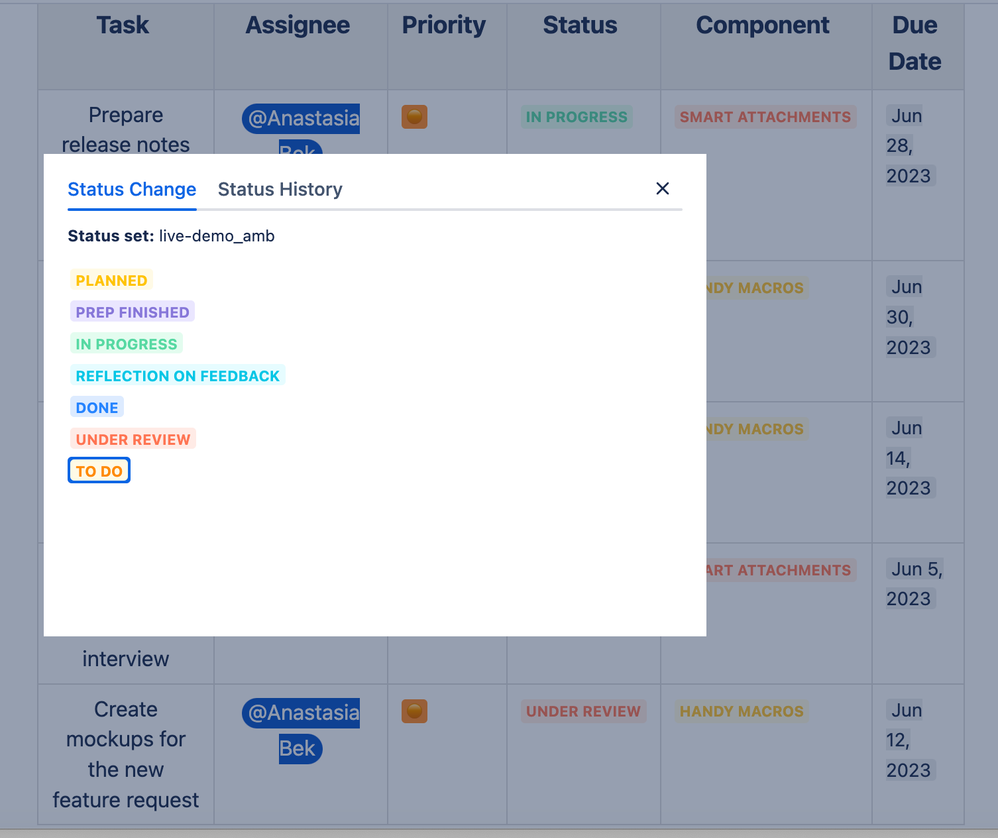Set status to DONE
The width and height of the screenshot is (998, 838).
(97, 407)
